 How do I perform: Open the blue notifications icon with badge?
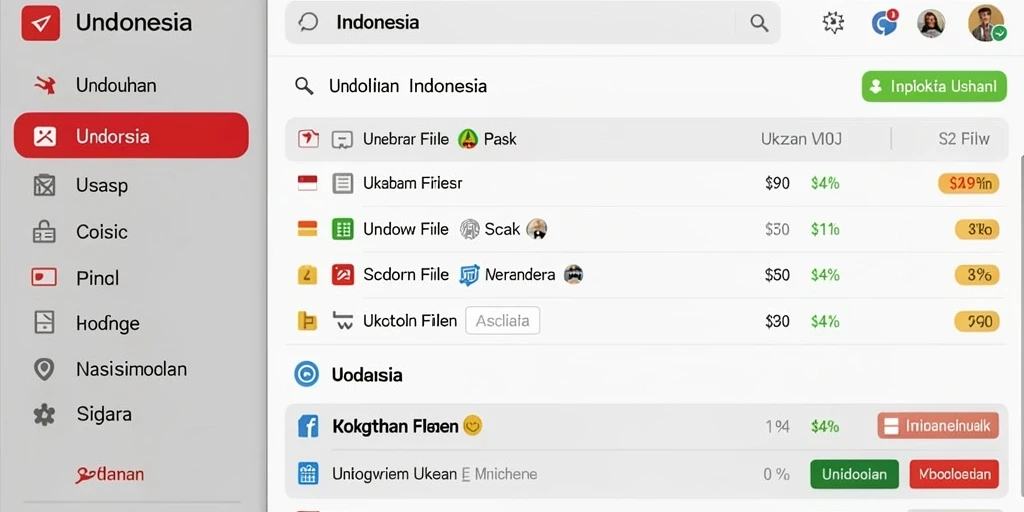(x=885, y=23)
